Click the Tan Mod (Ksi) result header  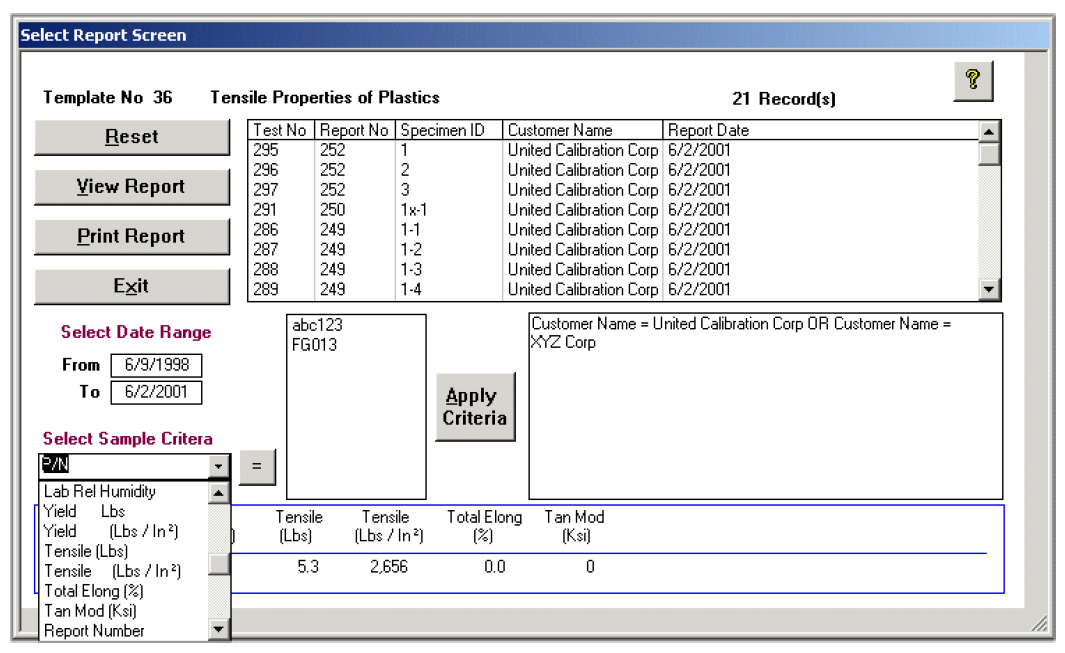coord(575,527)
